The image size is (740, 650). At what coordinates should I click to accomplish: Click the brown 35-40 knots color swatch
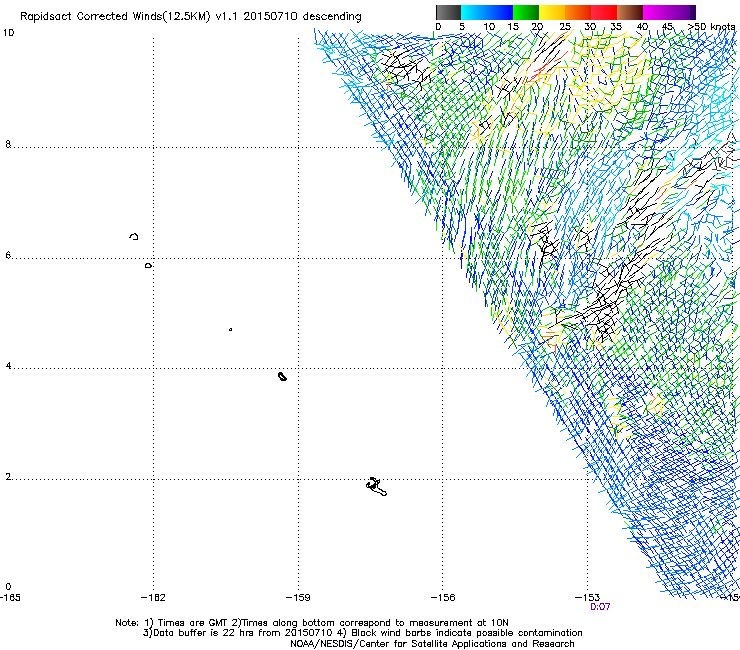click(630, 12)
